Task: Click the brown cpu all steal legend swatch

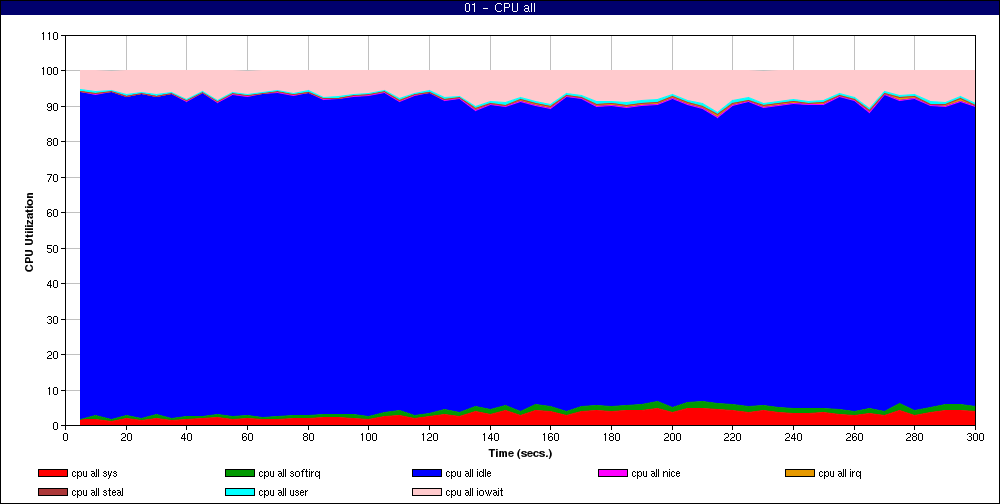Action: tap(52, 492)
